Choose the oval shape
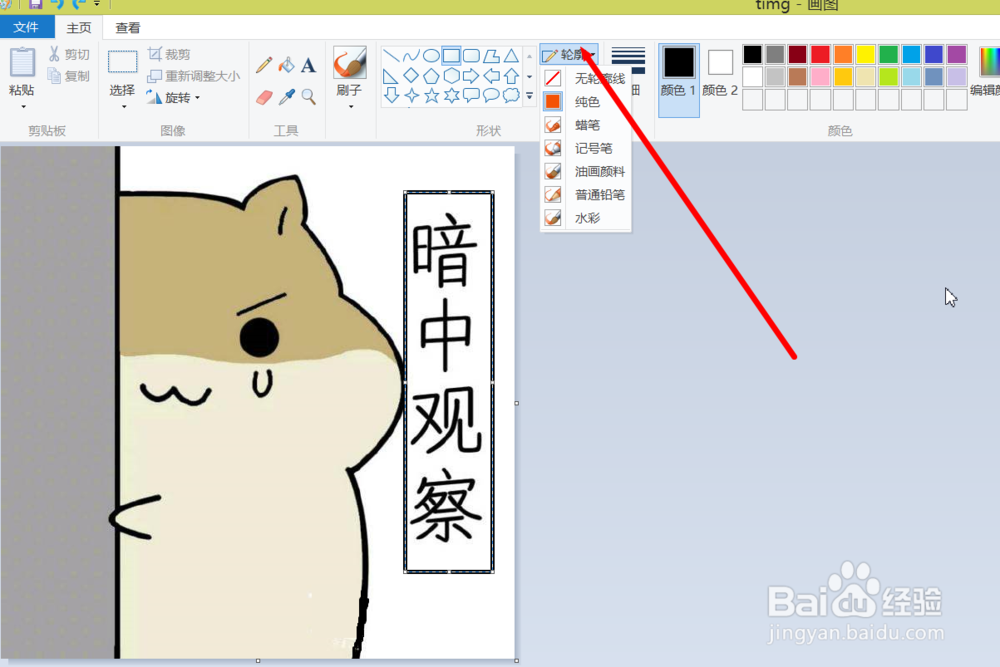The height and width of the screenshot is (667, 1000). coord(431,55)
